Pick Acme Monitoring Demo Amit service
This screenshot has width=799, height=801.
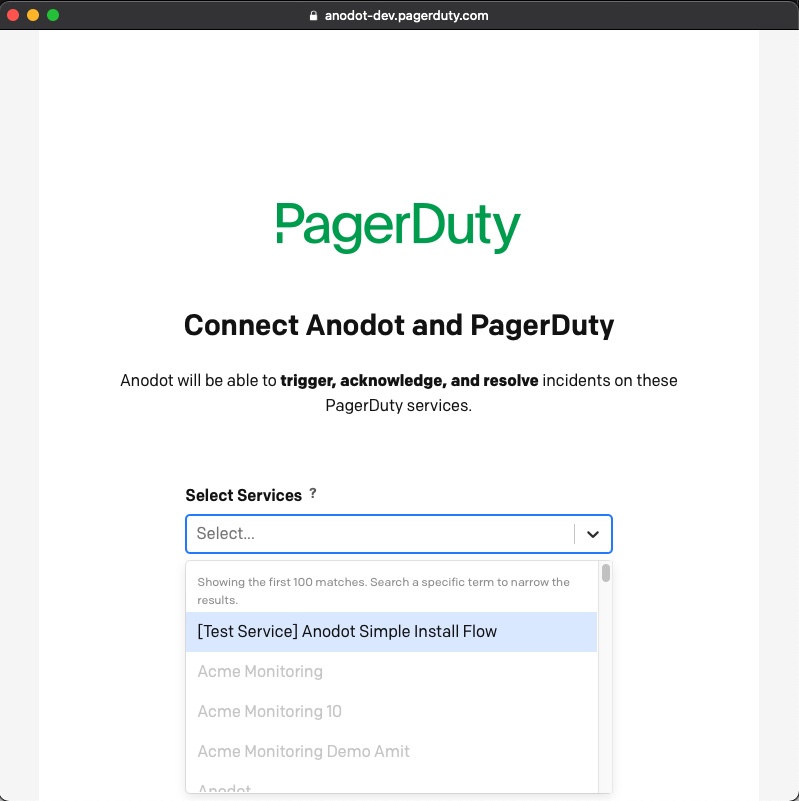(391, 751)
